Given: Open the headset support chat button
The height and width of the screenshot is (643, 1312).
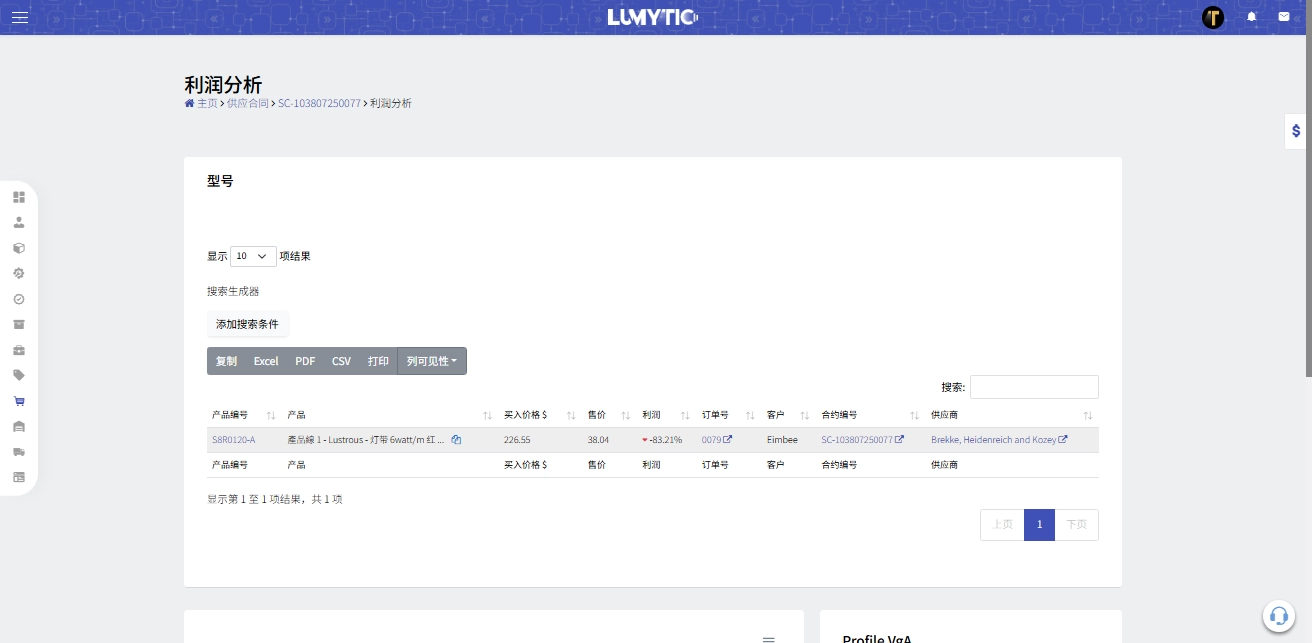Looking at the screenshot, I should [1278, 616].
